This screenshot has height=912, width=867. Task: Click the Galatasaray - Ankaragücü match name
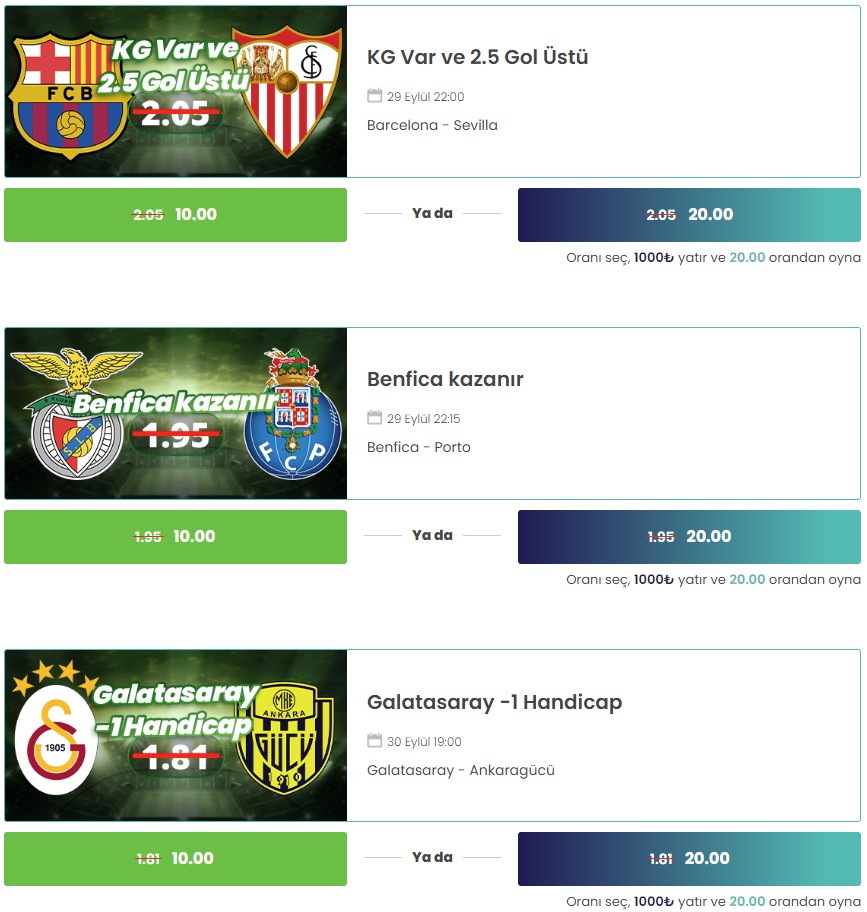(461, 770)
